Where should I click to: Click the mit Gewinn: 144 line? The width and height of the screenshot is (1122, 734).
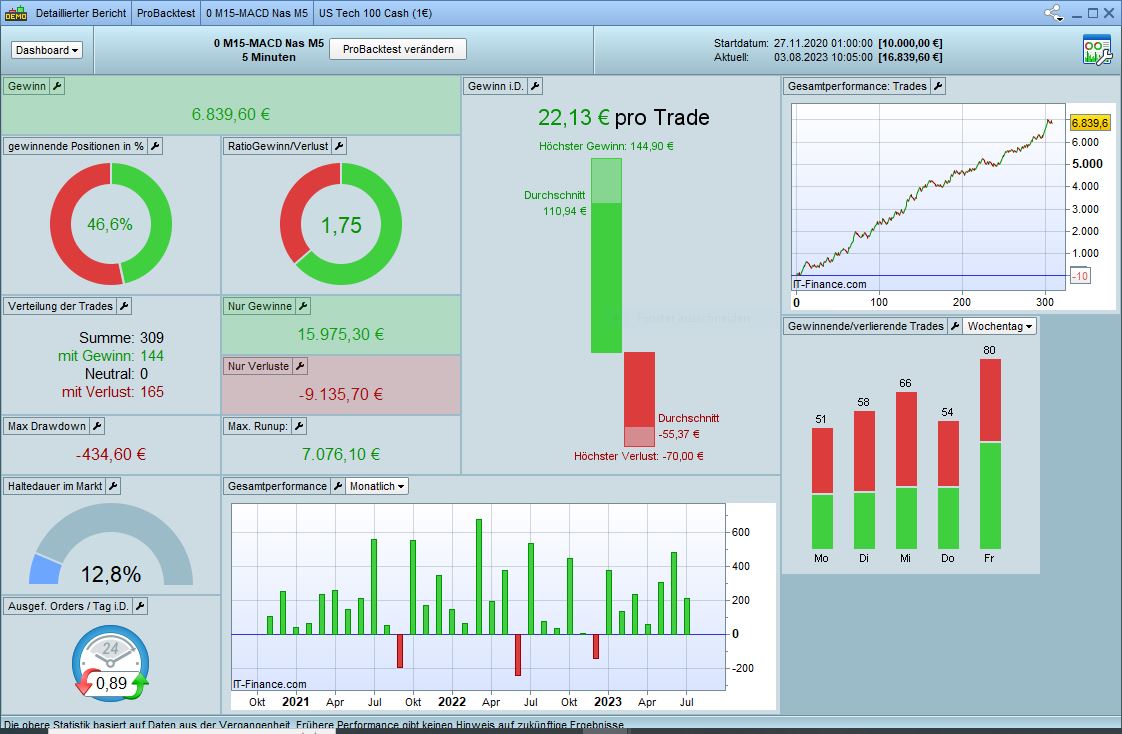tap(111, 356)
